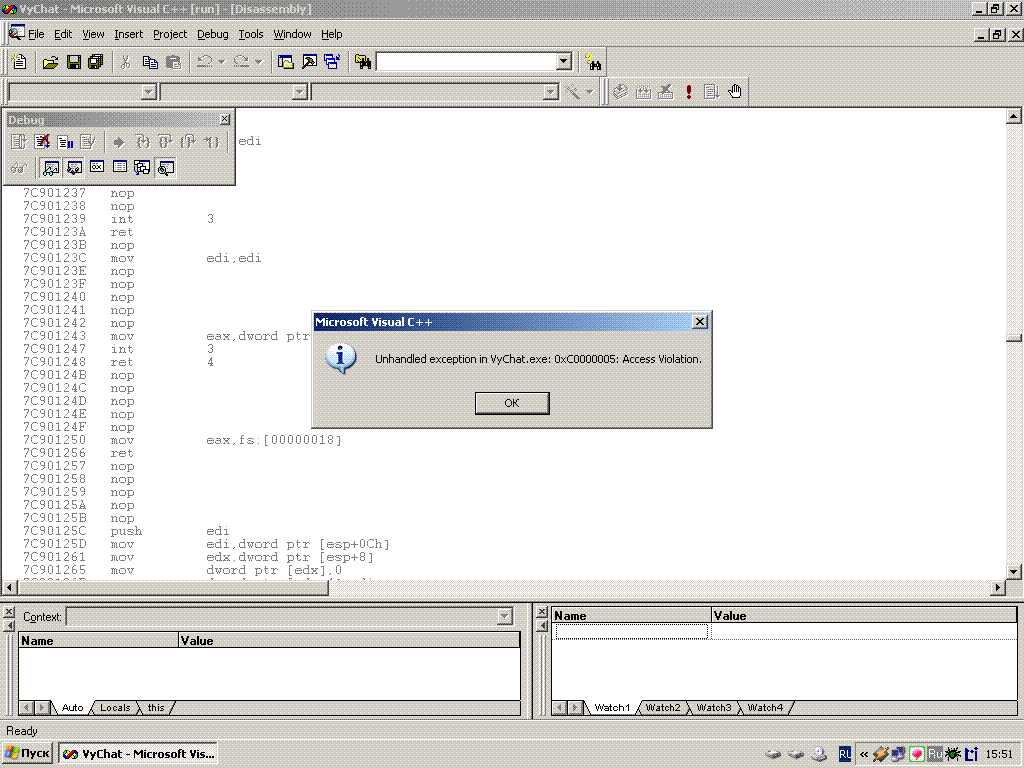Open the Debug menu
This screenshot has height=768, width=1024.
(212, 34)
